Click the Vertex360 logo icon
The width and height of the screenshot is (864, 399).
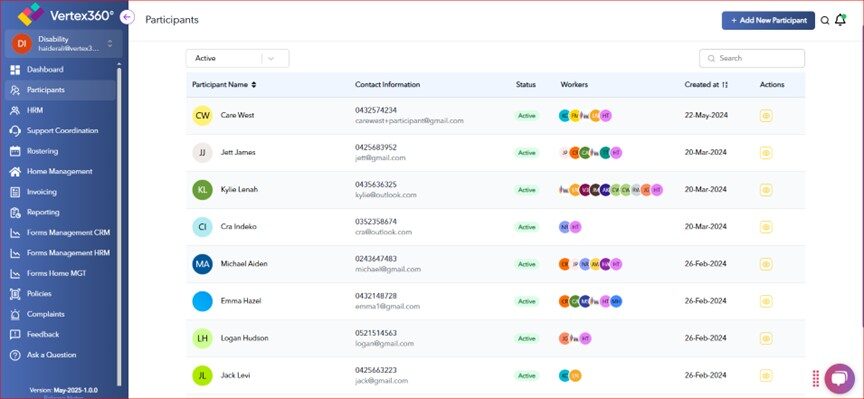click(x=31, y=14)
